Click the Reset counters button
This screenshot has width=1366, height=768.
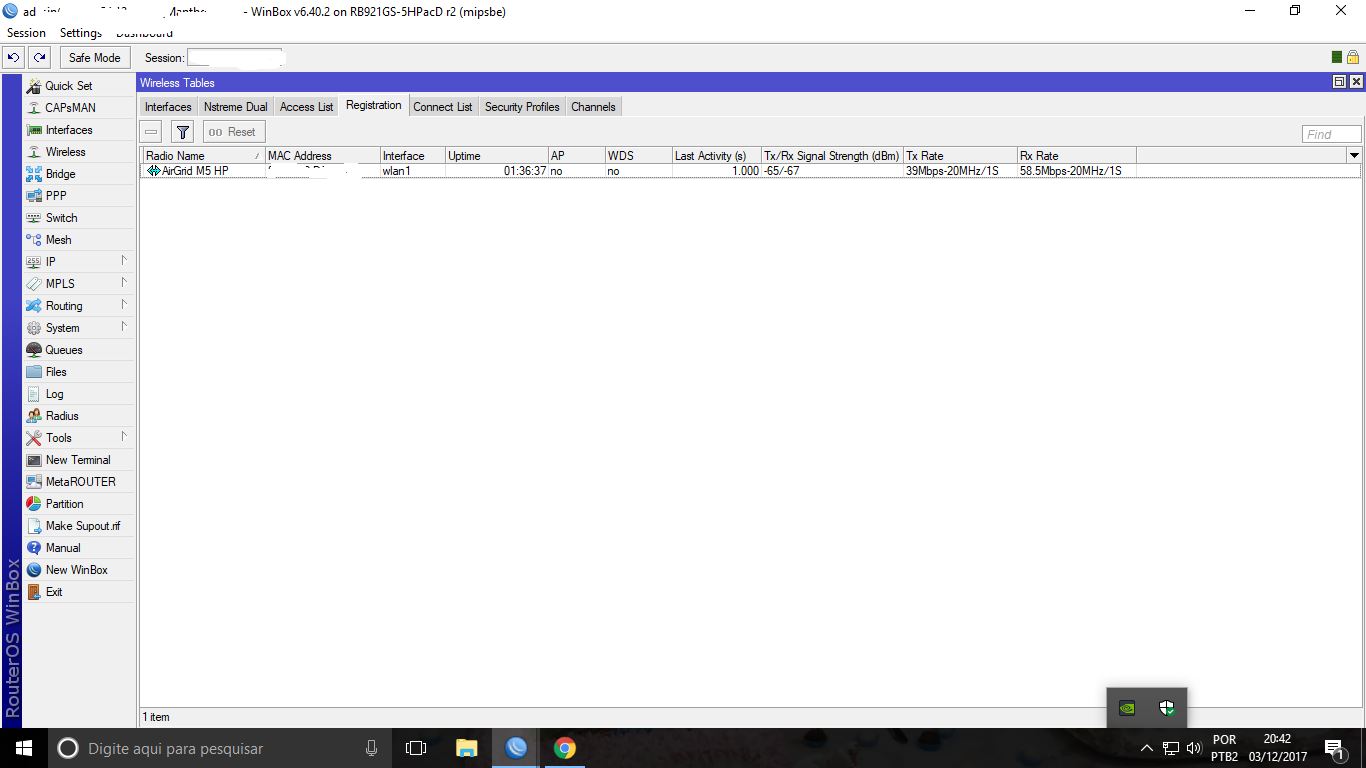[234, 132]
